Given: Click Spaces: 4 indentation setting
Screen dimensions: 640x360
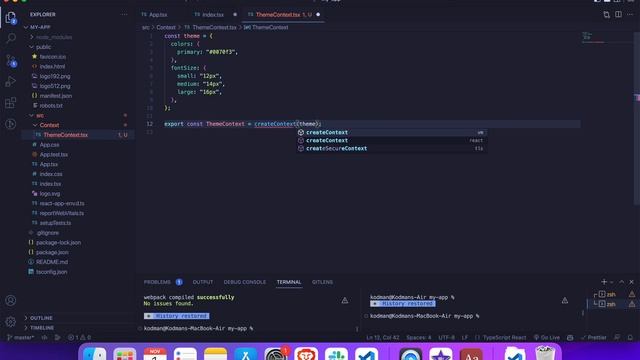Looking at the screenshot, I should pos(418,338).
